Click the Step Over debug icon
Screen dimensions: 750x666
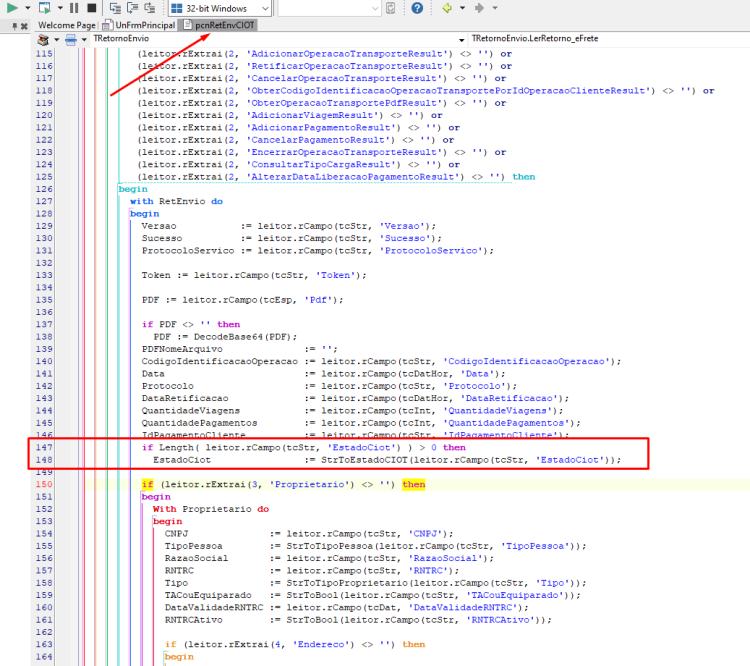(x=132, y=8)
